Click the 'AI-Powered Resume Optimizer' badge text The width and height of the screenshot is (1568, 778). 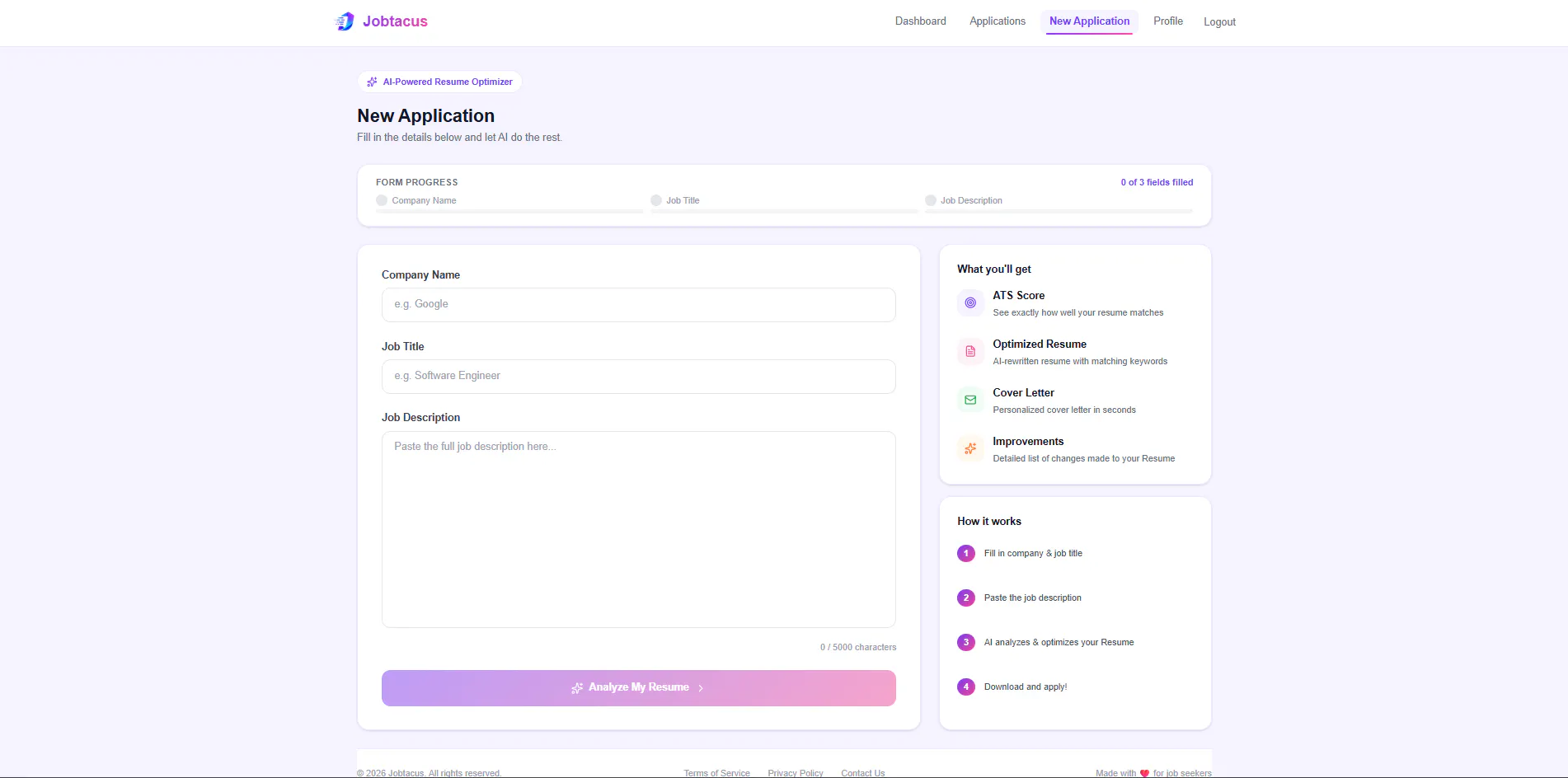coord(448,82)
